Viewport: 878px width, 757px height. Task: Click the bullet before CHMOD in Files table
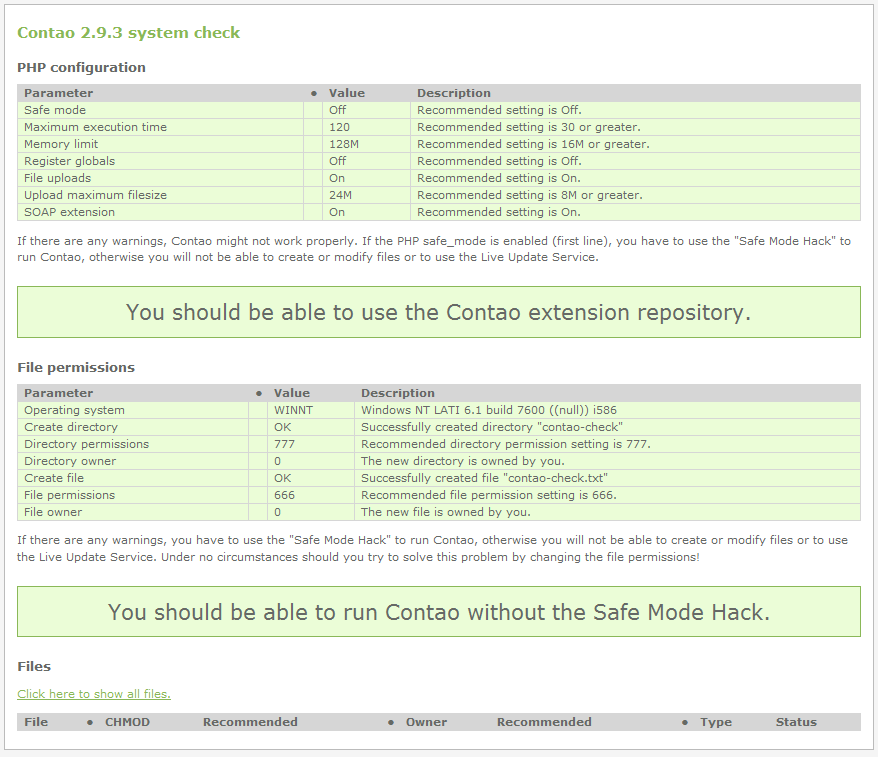pyautogui.click(x=90, y=722)
